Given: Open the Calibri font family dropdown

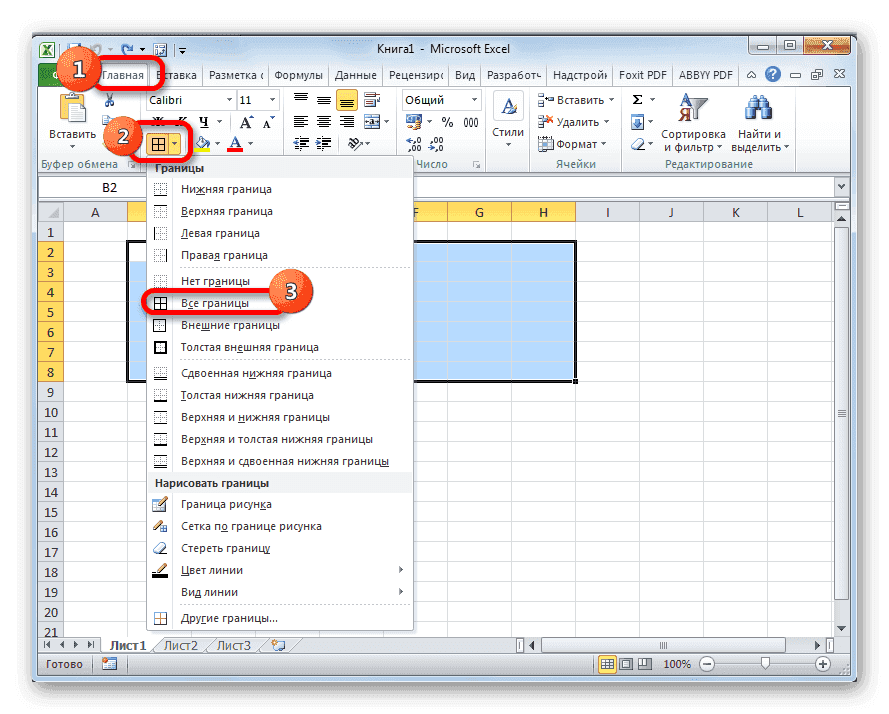Looking at the screenshot, I should point(228,100).
